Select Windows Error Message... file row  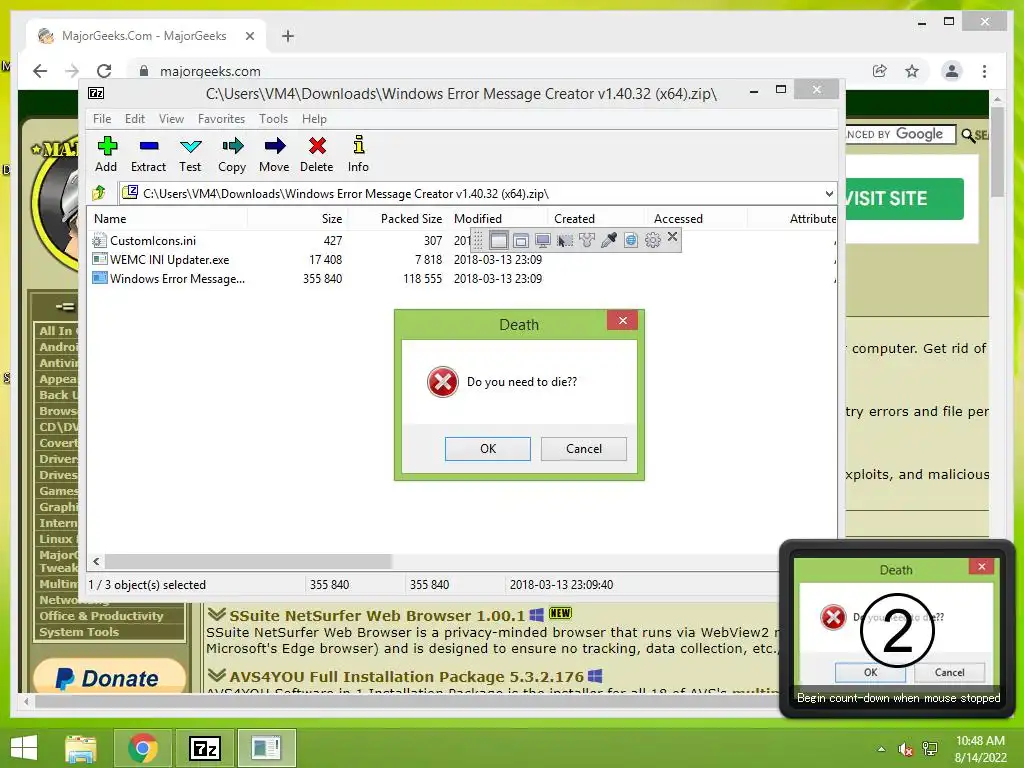click(x=461, y=279)
